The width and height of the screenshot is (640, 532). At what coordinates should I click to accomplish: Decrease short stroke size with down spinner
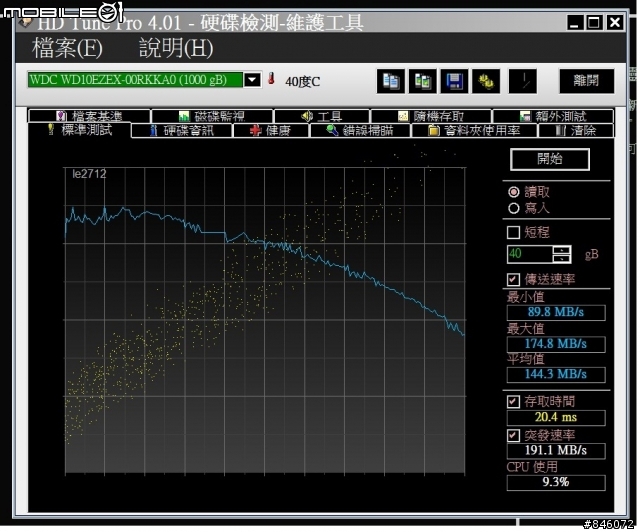562,258
